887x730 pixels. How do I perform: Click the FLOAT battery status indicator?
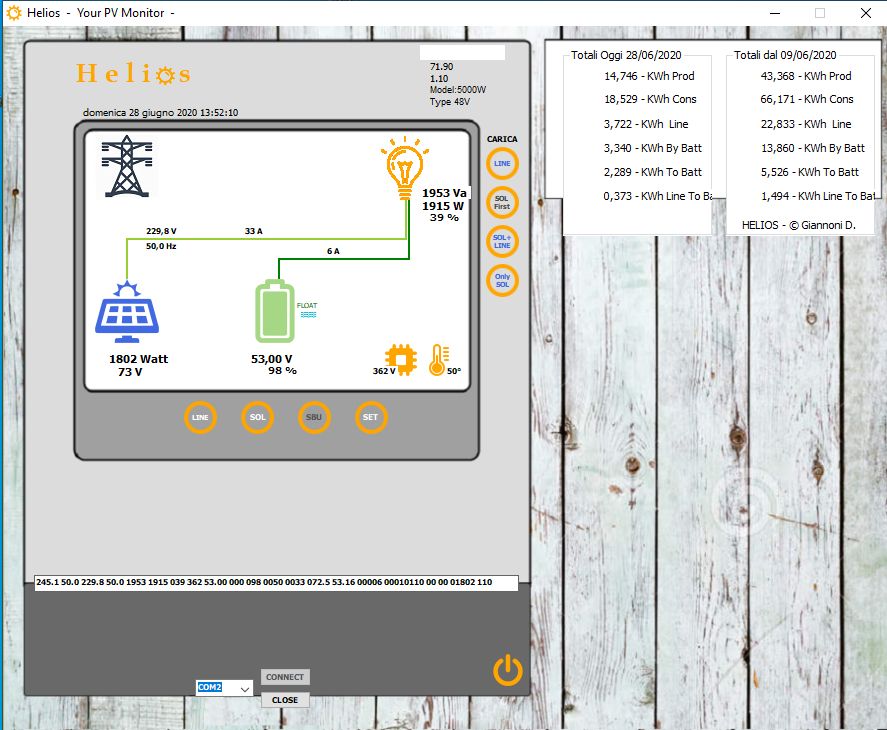(307, 310)
